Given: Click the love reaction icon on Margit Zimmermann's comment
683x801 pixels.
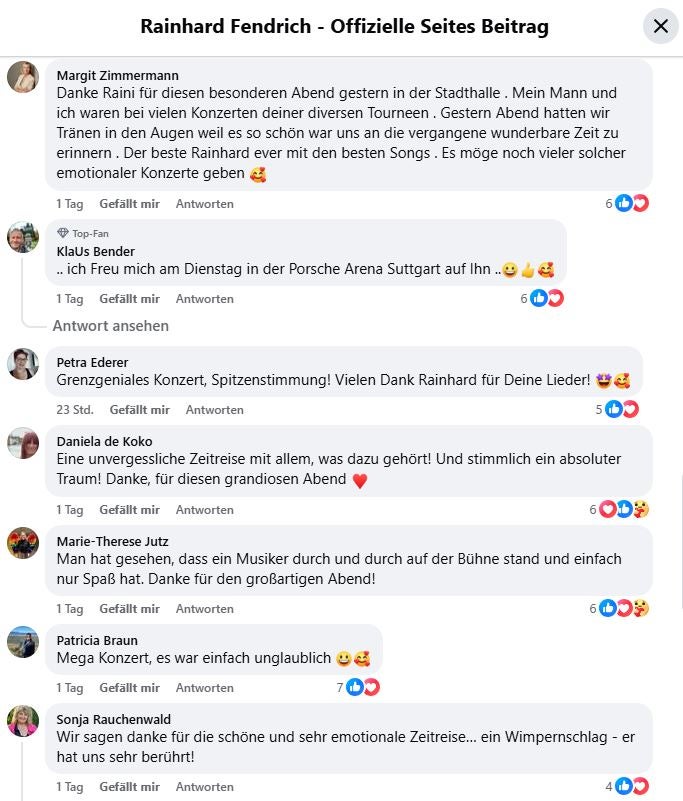Looking at the screenshot, I should coord(640,203).
